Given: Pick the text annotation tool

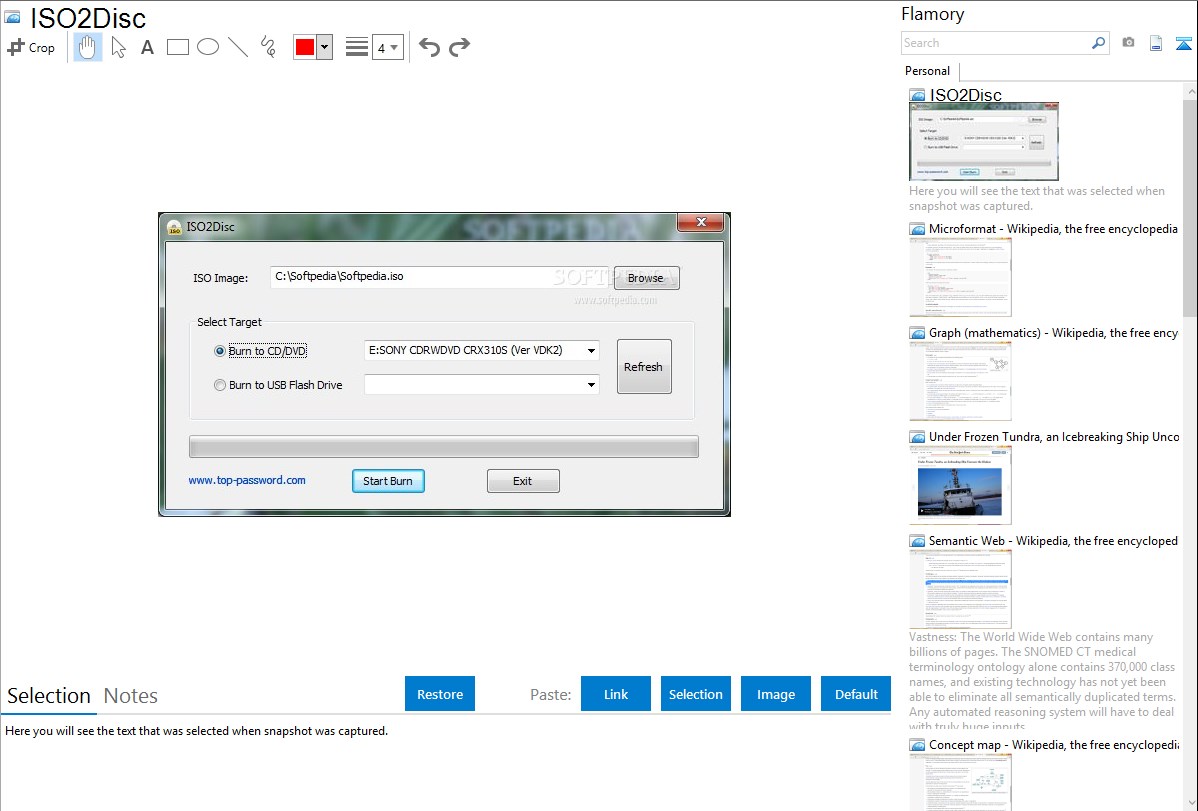Looking at the screenshot, I should pos(147,47).
